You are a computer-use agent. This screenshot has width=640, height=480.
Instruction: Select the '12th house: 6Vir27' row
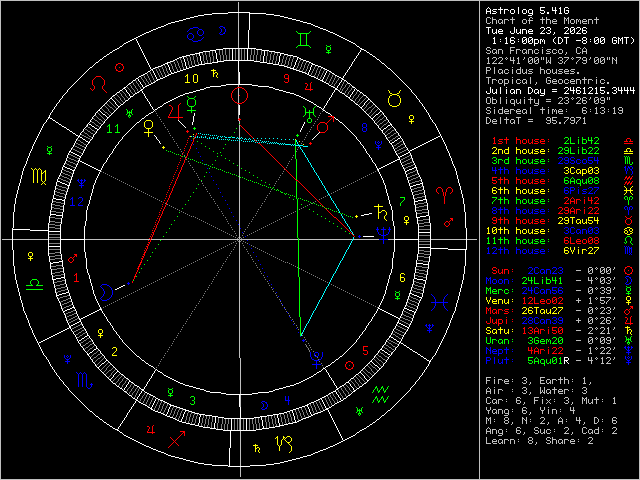tap(559, 251)
